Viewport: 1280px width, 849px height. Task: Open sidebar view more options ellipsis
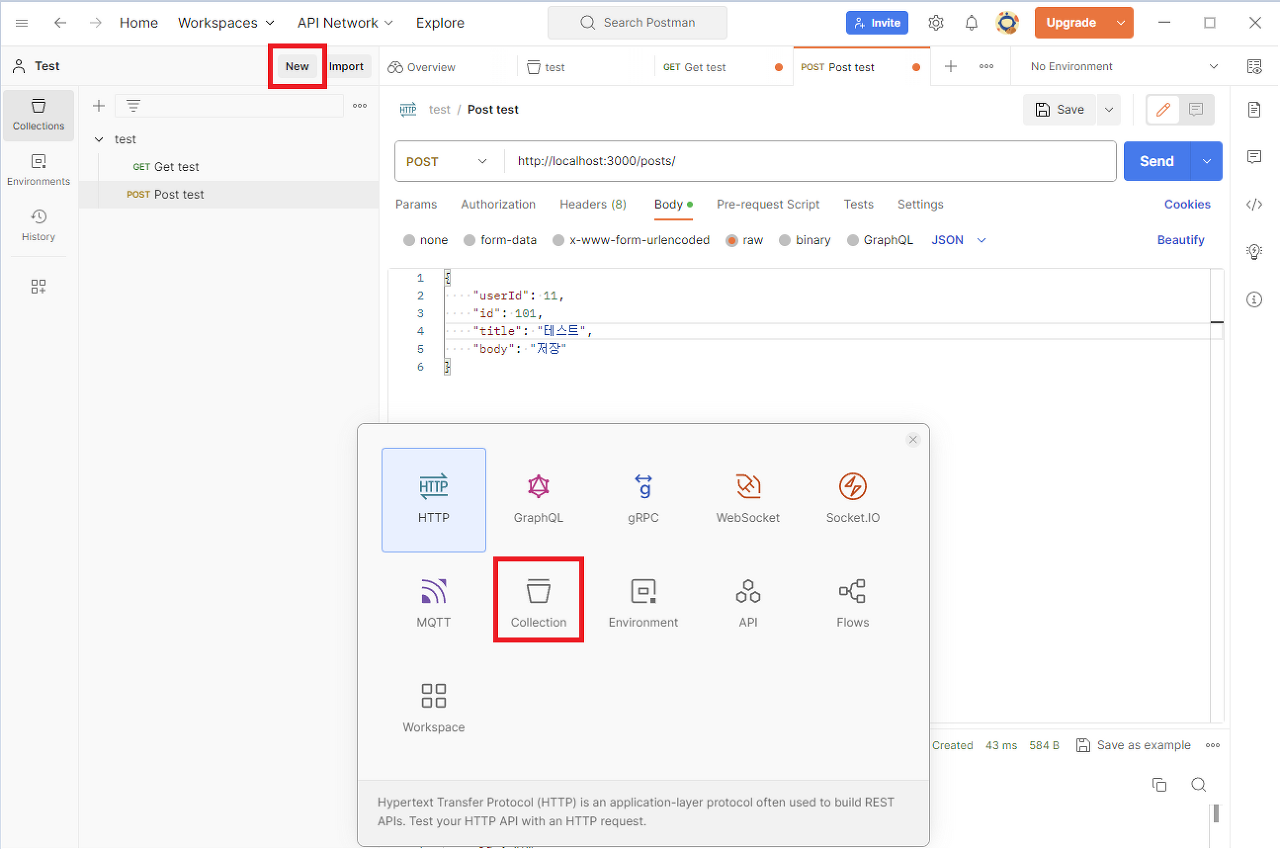[x=360, y=106]
